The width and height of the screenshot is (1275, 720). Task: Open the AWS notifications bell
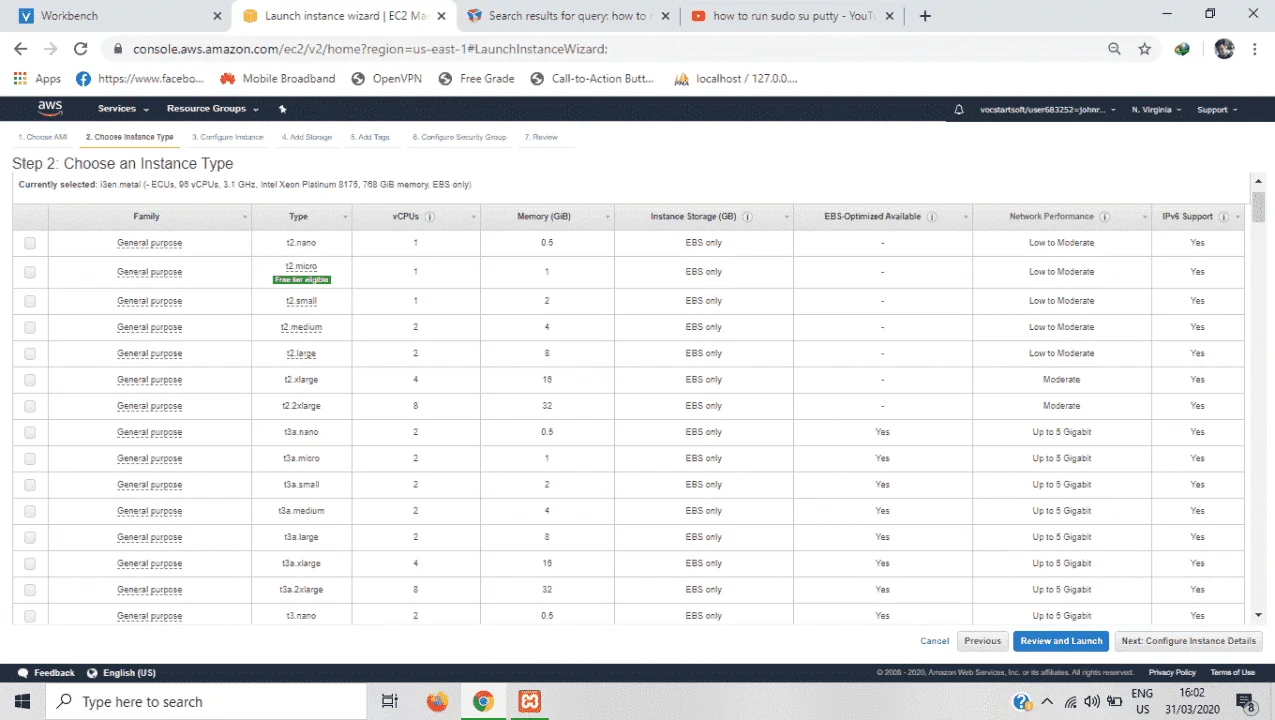(x=959, y=109)
